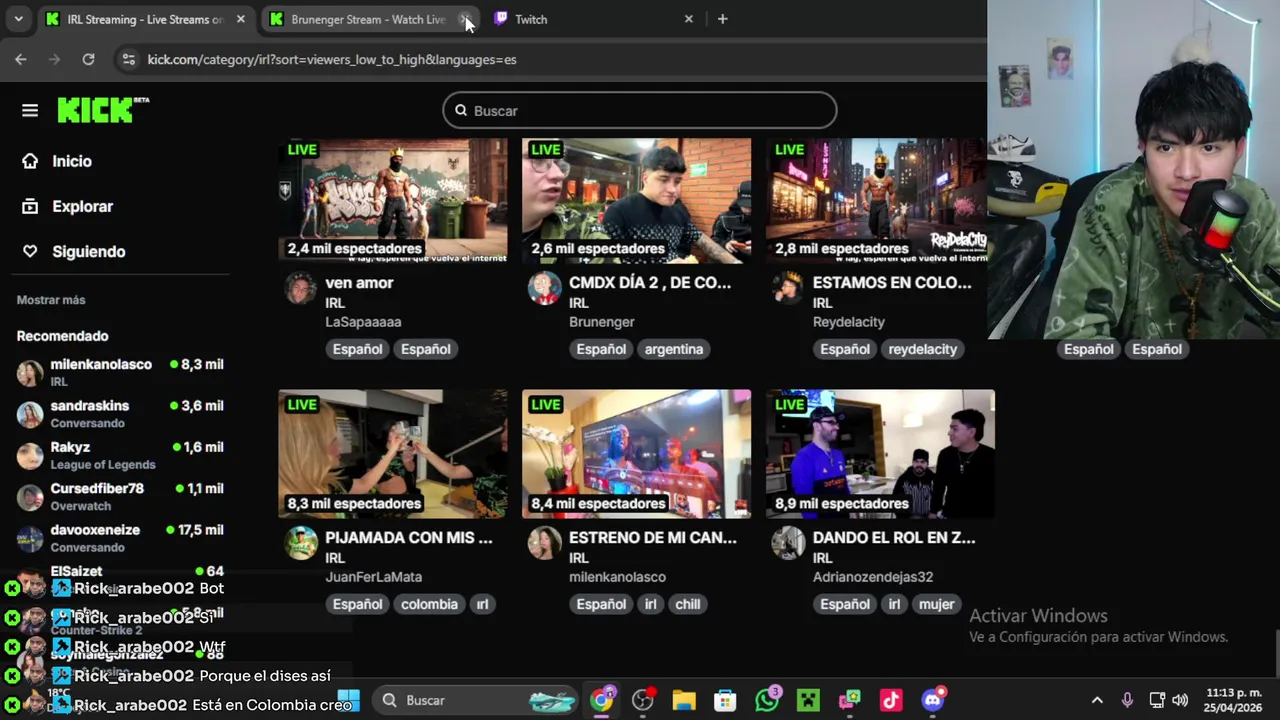This screenshot has height=720, width=1280.
Task: Click the magnifier icon in Kick search
Action: 461,110
